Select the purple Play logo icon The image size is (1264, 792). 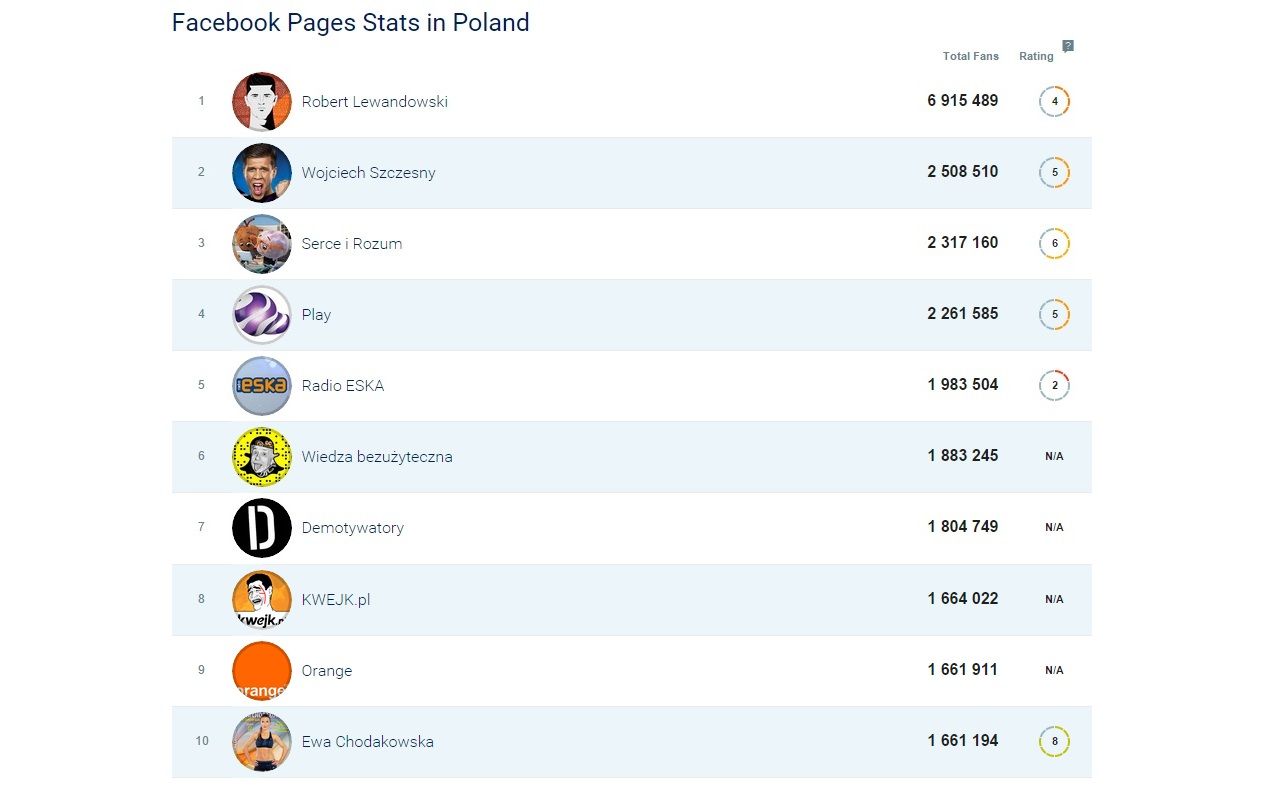[x=262, y=315]
